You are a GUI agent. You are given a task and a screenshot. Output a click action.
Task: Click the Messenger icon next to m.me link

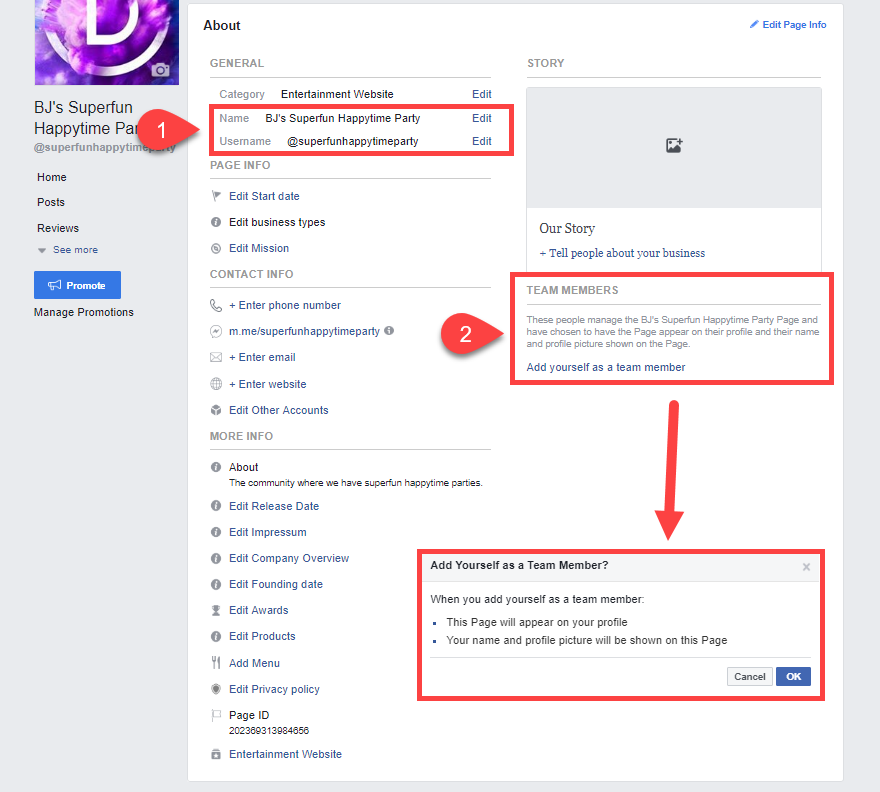pyautogui.click(x=214, y=331)
